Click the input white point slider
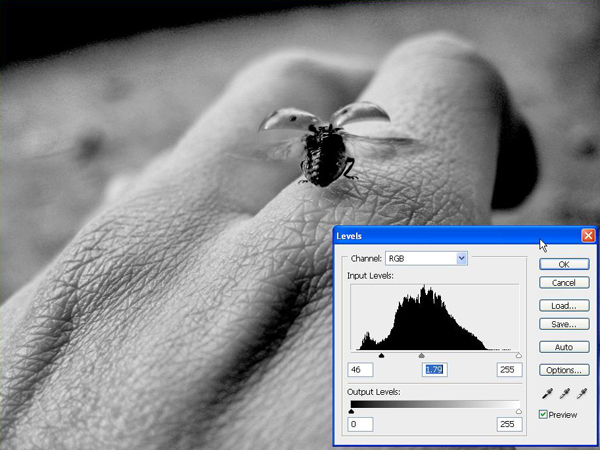 click(x=518, y=356)
